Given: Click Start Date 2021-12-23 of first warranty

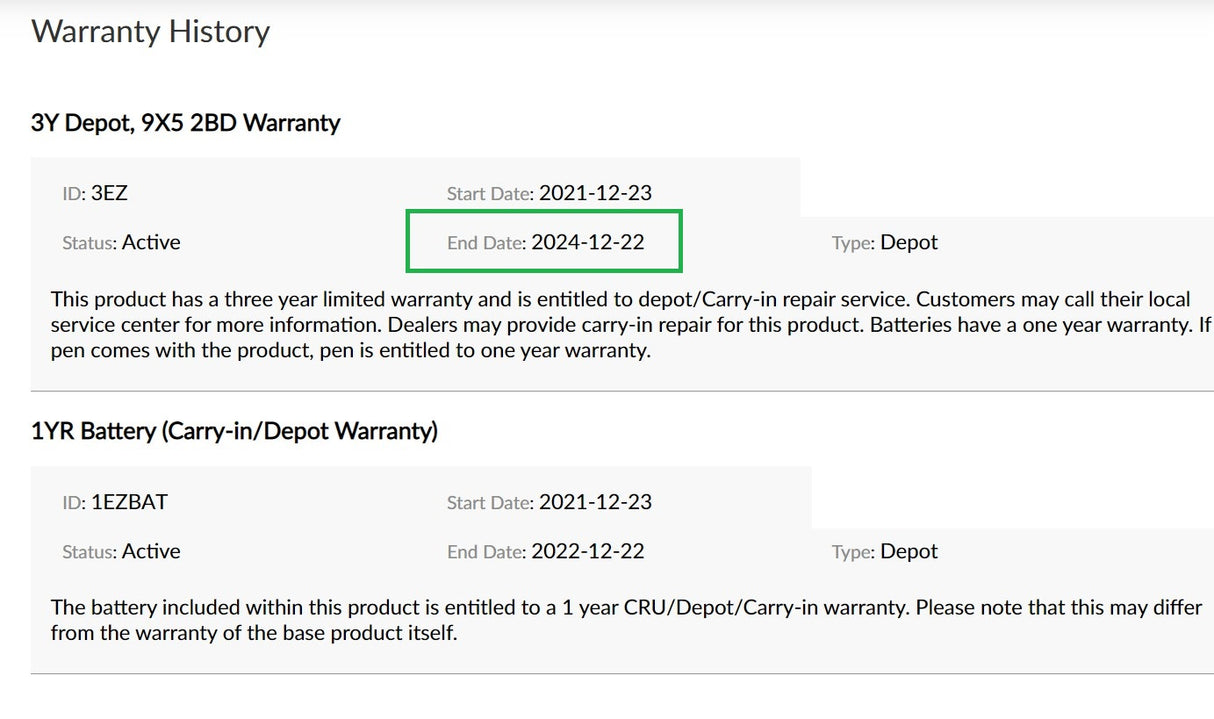Looking at the screenshot, I should click(596, 193).
